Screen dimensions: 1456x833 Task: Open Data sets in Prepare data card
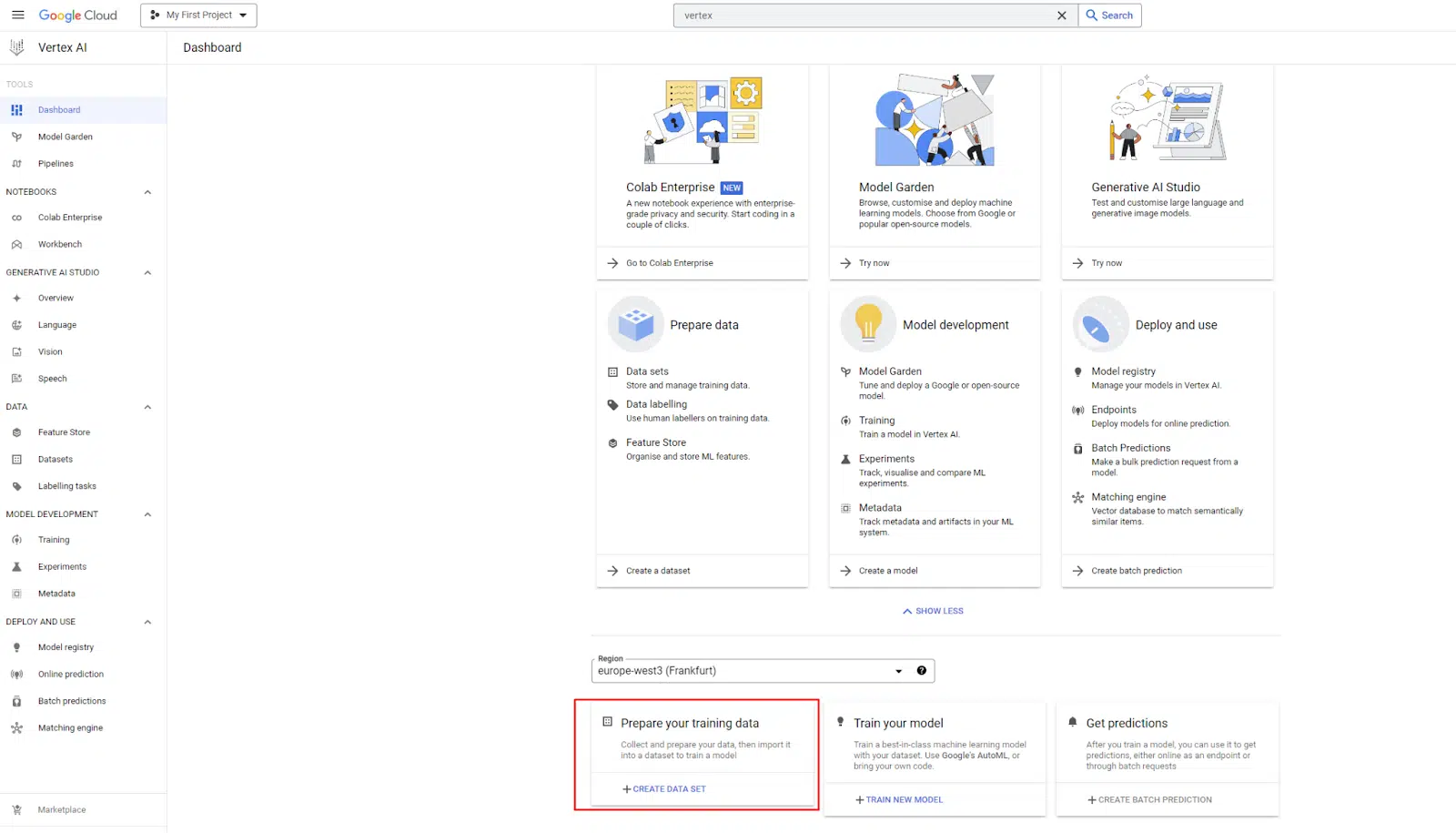[647, 371]
